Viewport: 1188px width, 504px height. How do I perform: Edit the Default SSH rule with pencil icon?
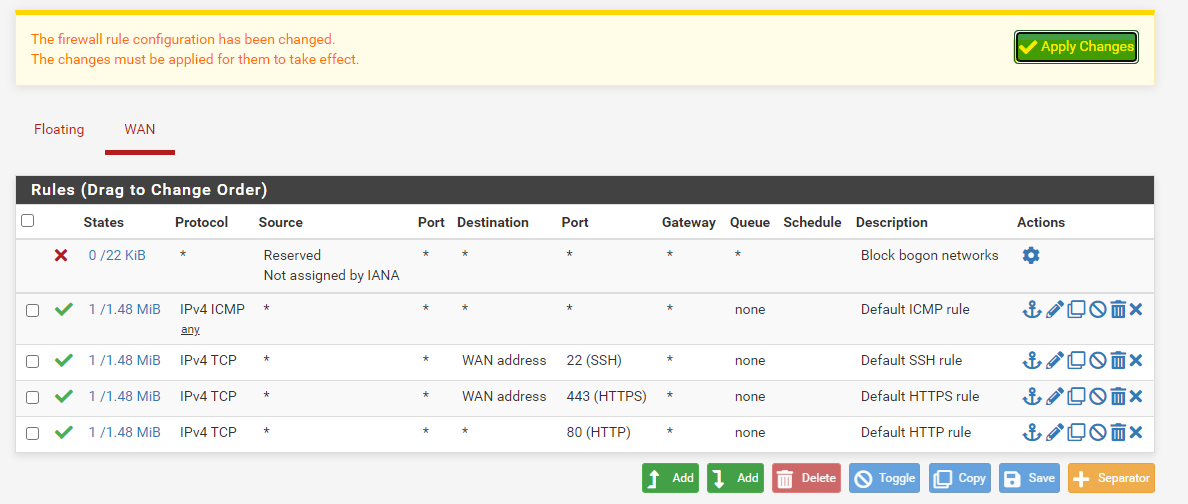click(x=1054, y=361)
